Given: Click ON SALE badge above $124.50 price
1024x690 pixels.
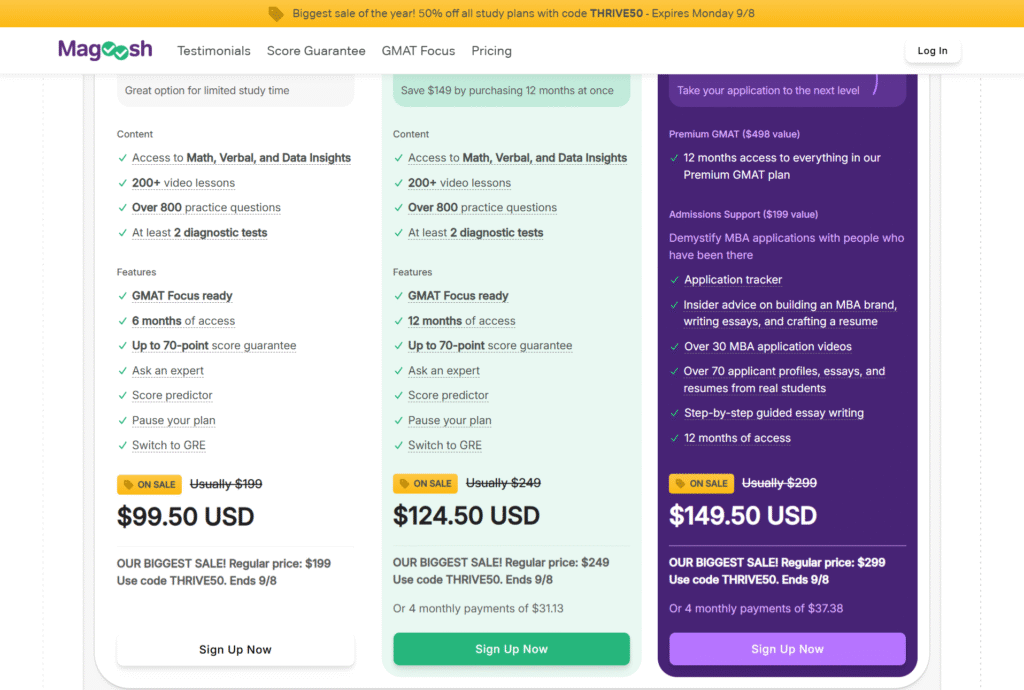Looking at the screenshot, I should point(425,483).
